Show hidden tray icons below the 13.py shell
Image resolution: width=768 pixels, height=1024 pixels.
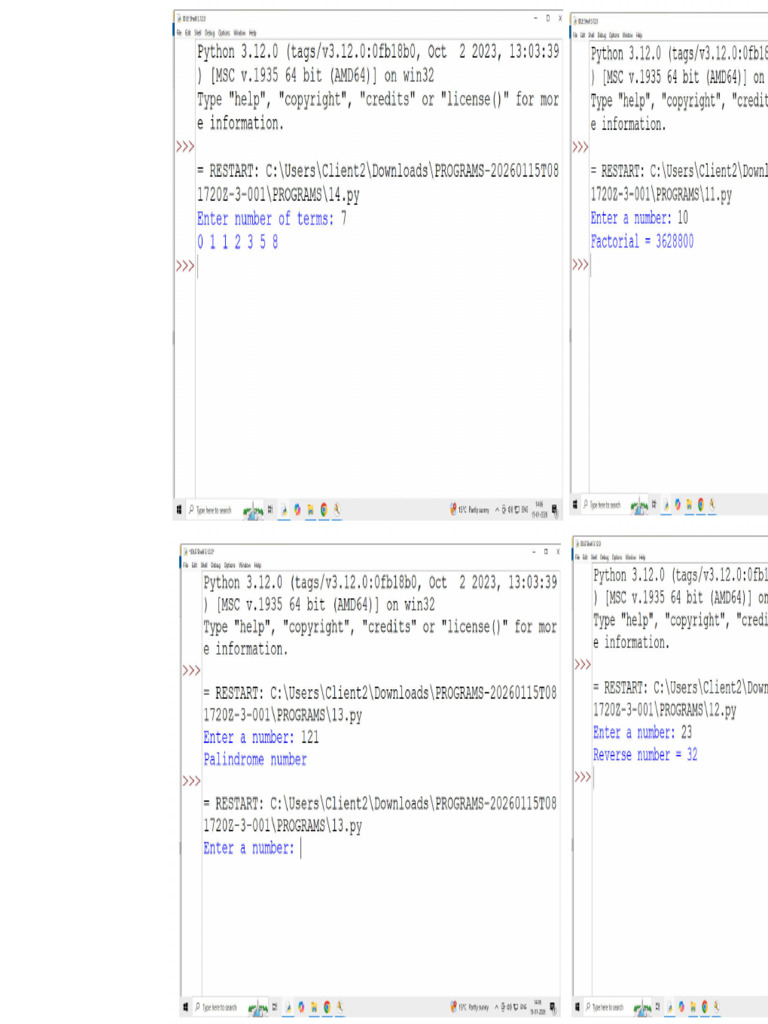(x=496, y=1006)
